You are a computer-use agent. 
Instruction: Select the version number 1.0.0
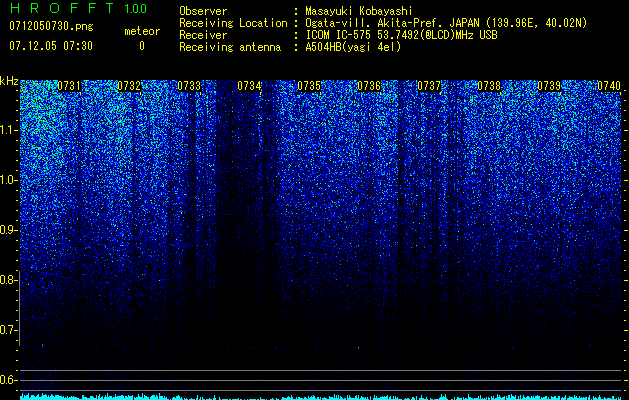pos(136,8)
